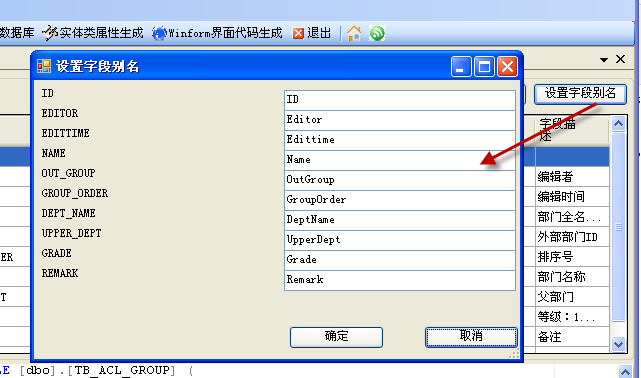
Task: Click the green RSS feed icon
Action: (377, 33)
